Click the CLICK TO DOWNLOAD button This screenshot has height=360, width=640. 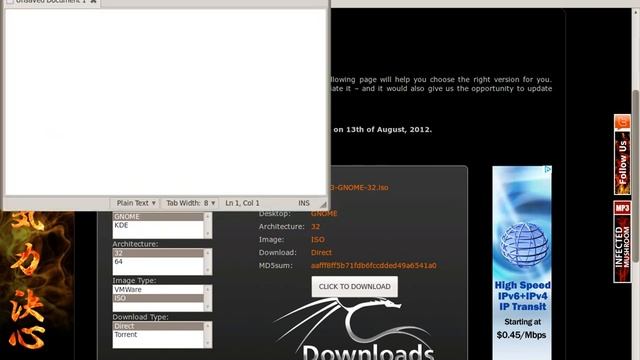click(x=354, y=287)
